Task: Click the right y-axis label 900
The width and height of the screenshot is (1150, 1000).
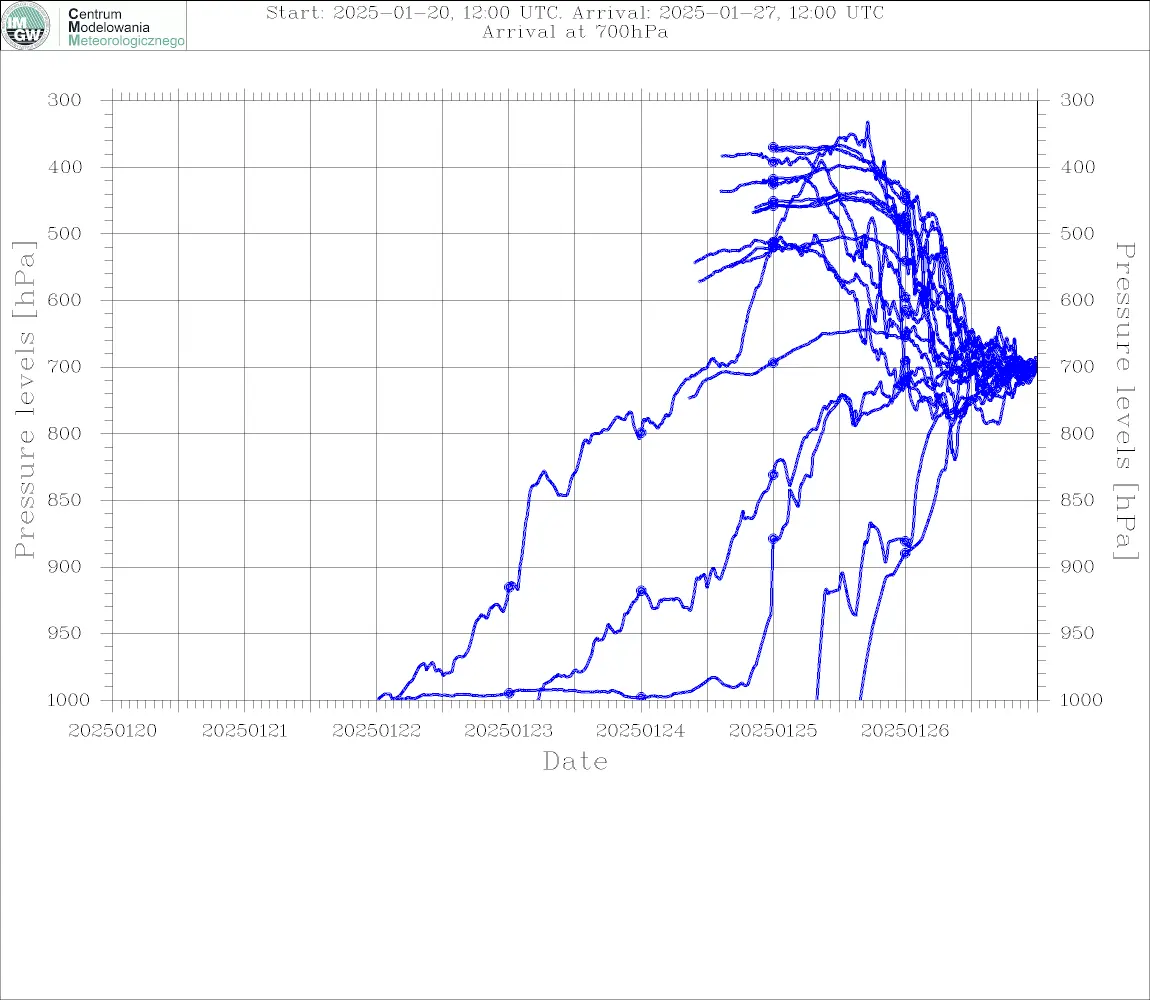Action: 1077,566
